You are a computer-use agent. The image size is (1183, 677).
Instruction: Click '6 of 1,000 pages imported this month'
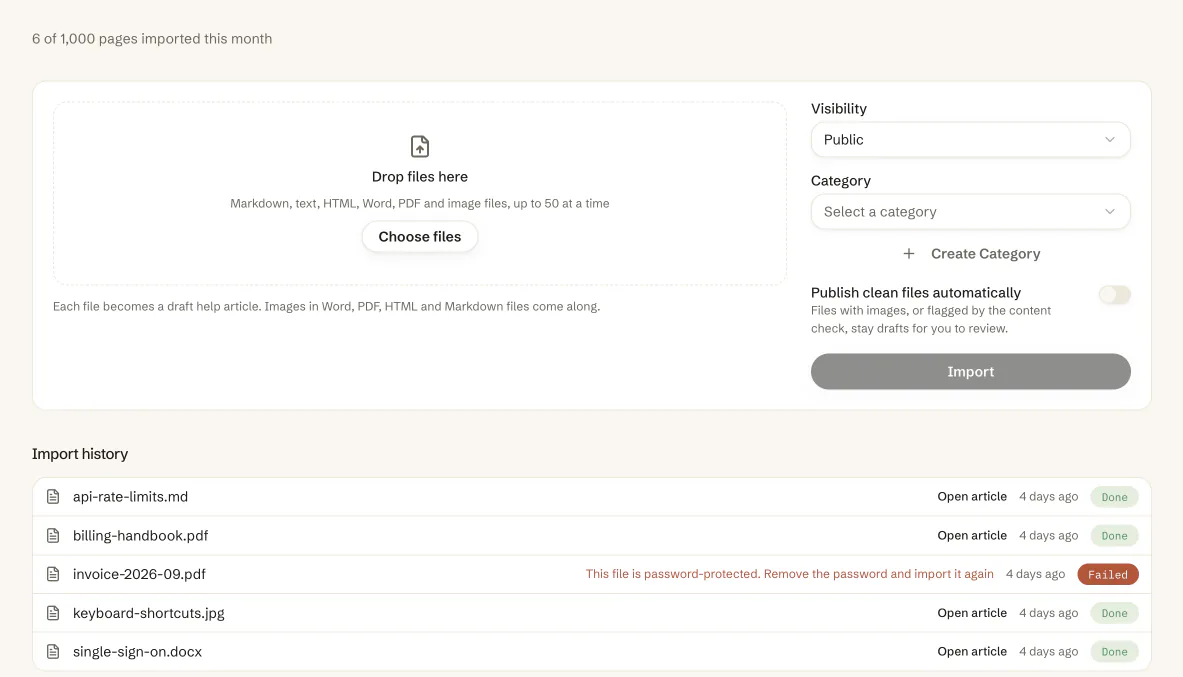(x=152, y=38)
